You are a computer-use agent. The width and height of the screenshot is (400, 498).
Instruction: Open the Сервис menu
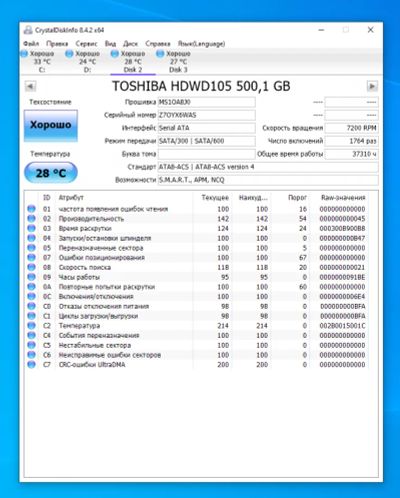point(86,44)
